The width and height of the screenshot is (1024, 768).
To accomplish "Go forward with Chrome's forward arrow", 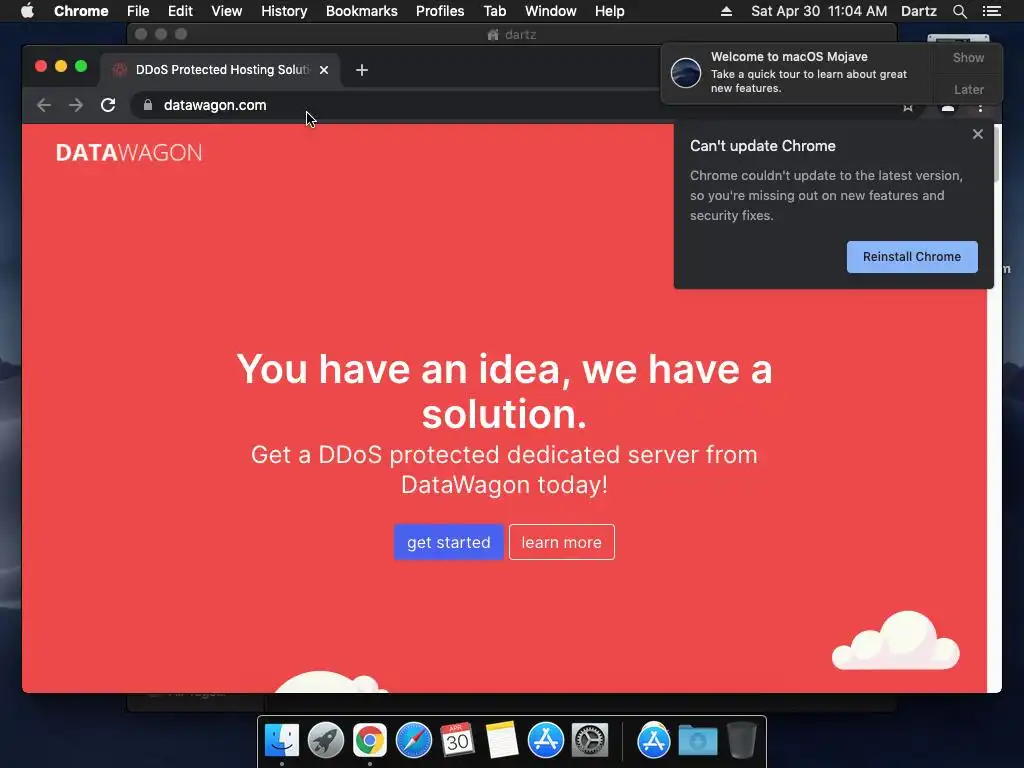I will (76, 105).
